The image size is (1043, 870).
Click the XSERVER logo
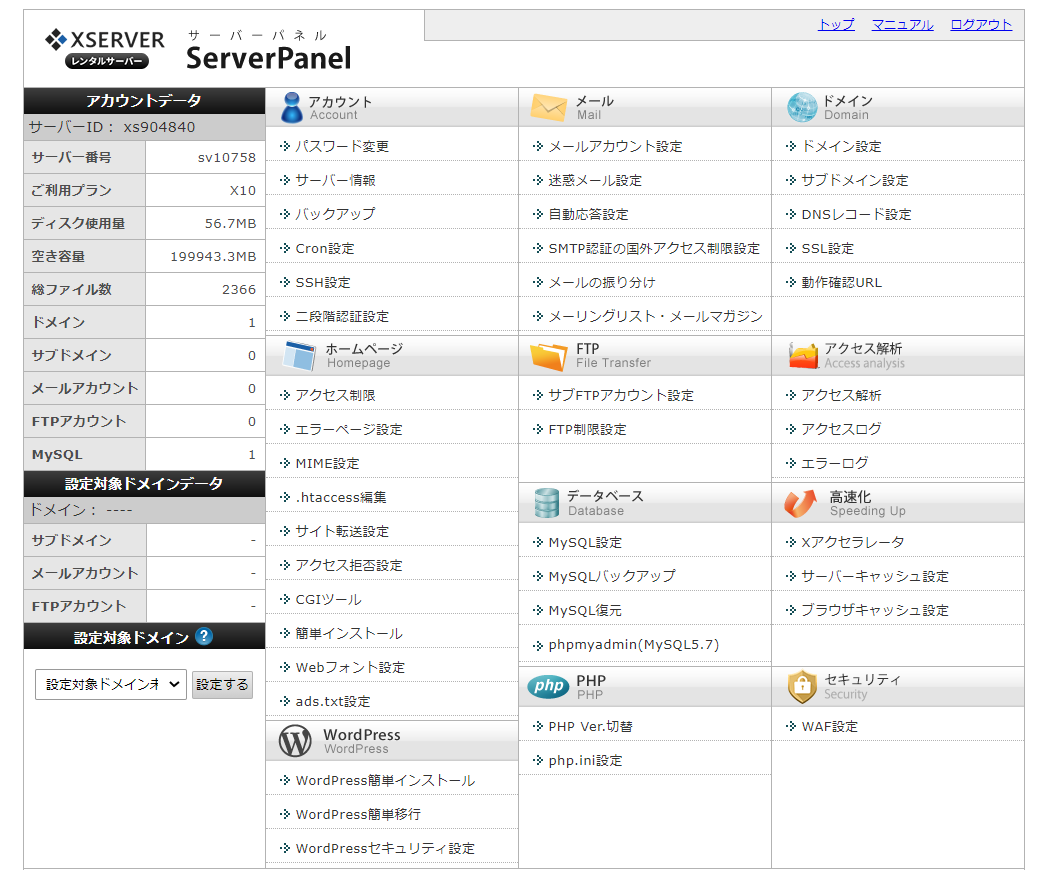click(x=104, y=48)
